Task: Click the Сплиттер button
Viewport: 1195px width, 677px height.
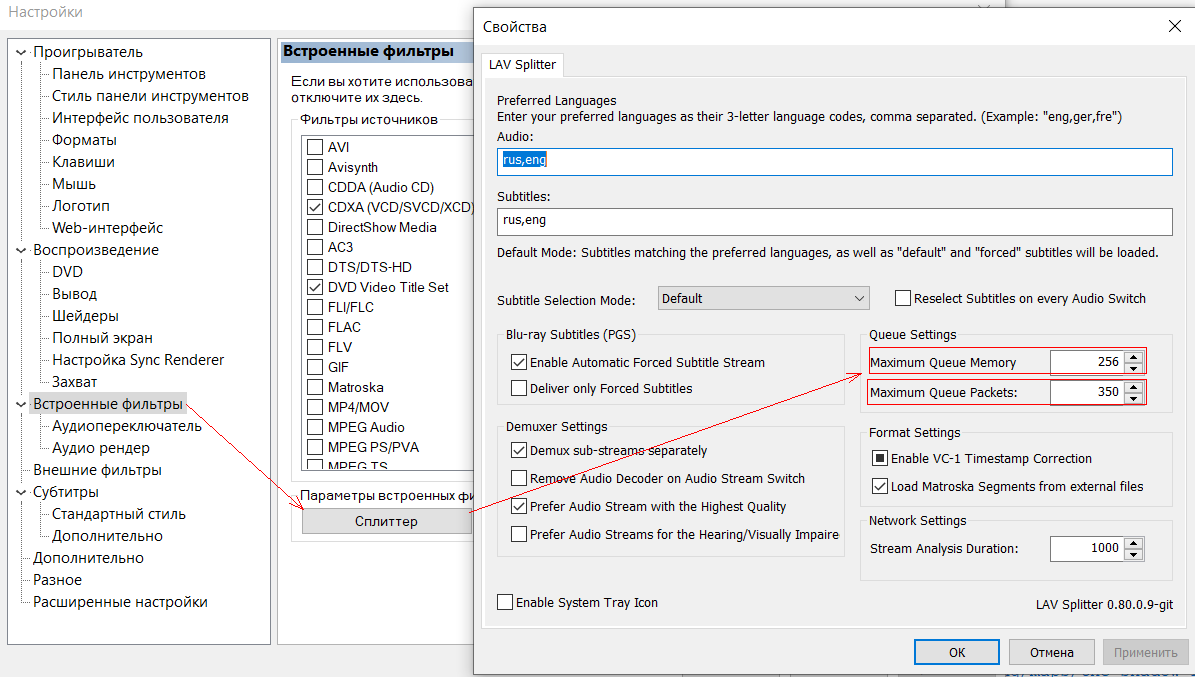Action: coord(386,522)
